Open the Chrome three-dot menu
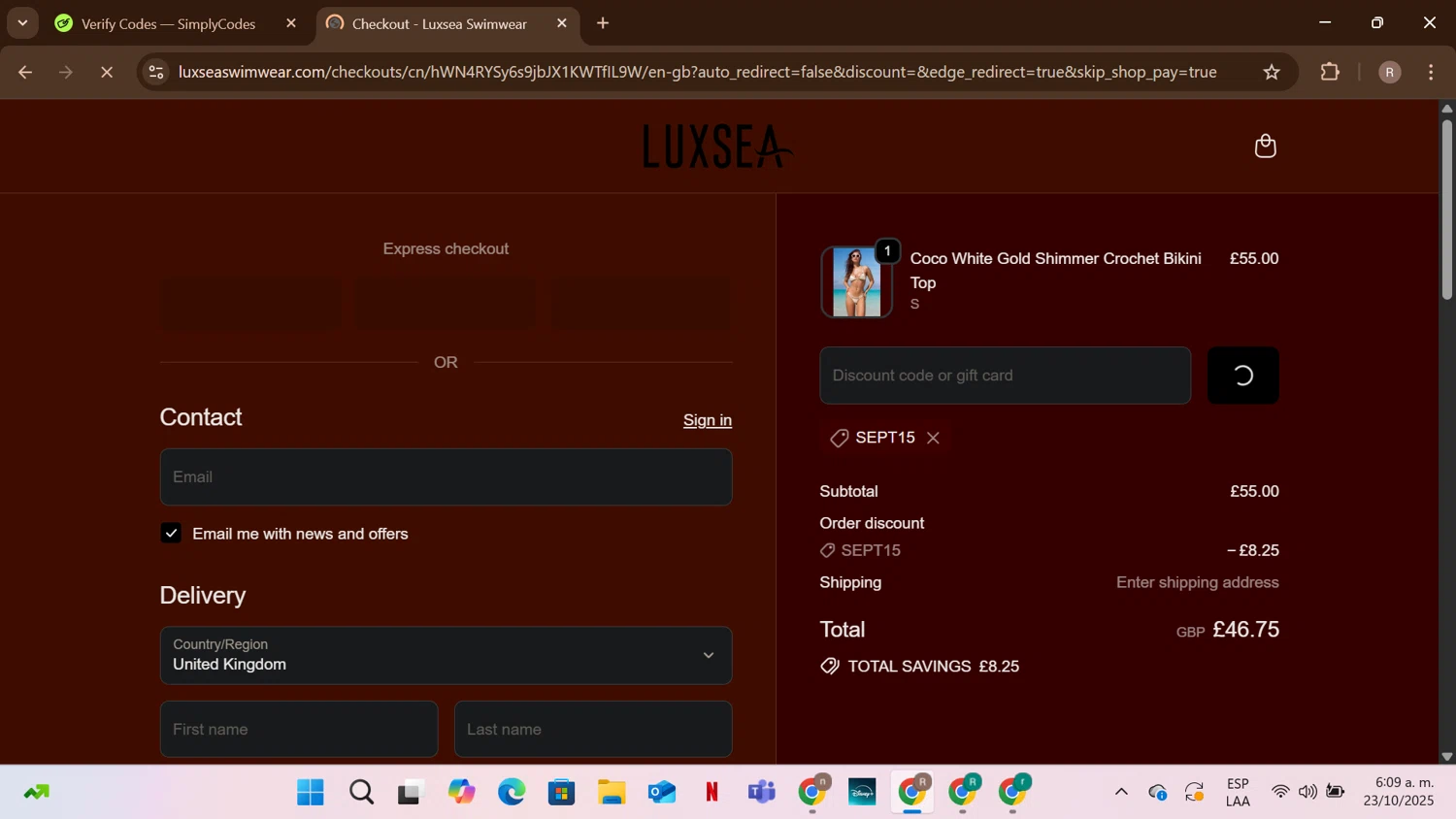Screen dimensions: 1456x819 pos(1431,72)
